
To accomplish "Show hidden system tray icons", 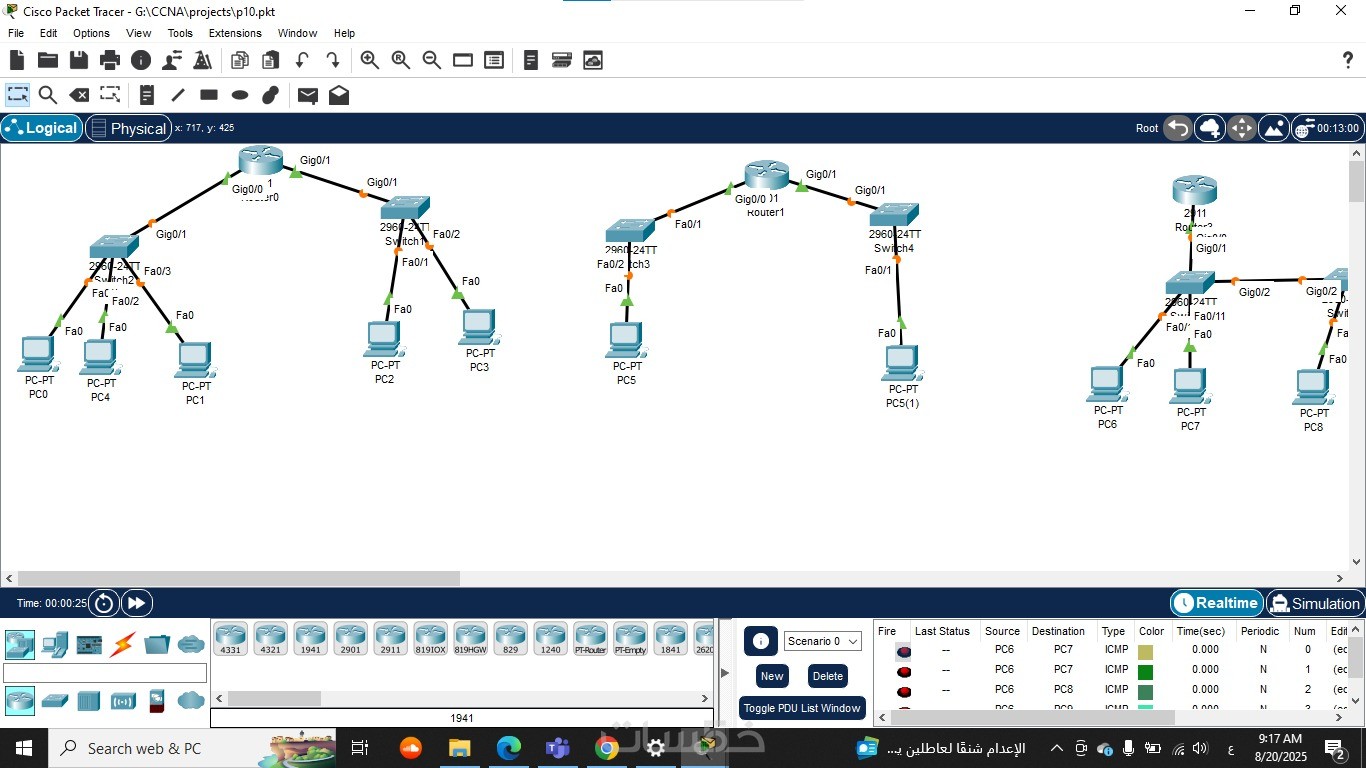I will [x=1056, y=748].
